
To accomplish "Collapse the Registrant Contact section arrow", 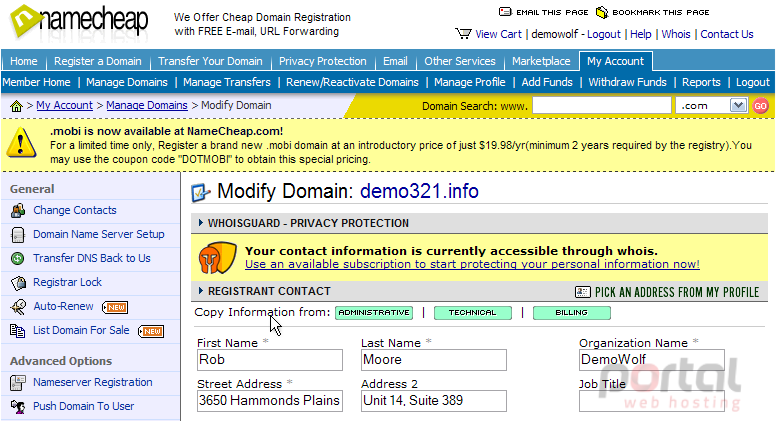I will coord(200,291).
